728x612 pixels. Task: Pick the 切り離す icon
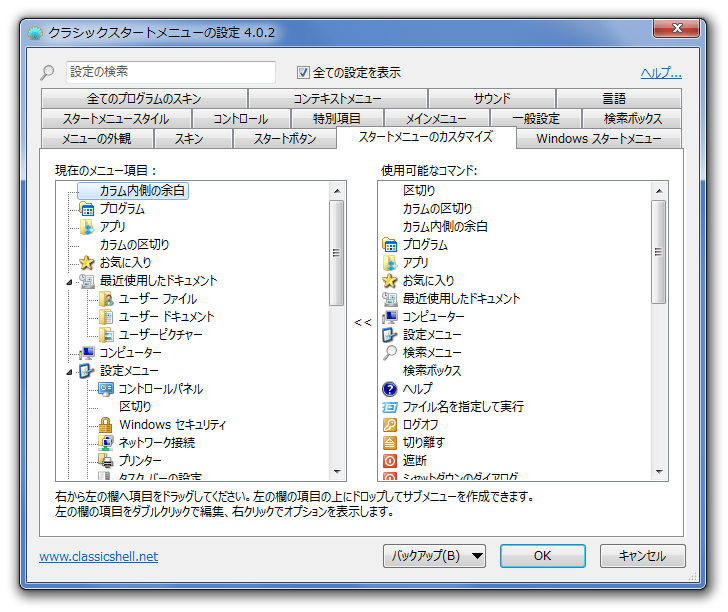click(x=390, y=443)
